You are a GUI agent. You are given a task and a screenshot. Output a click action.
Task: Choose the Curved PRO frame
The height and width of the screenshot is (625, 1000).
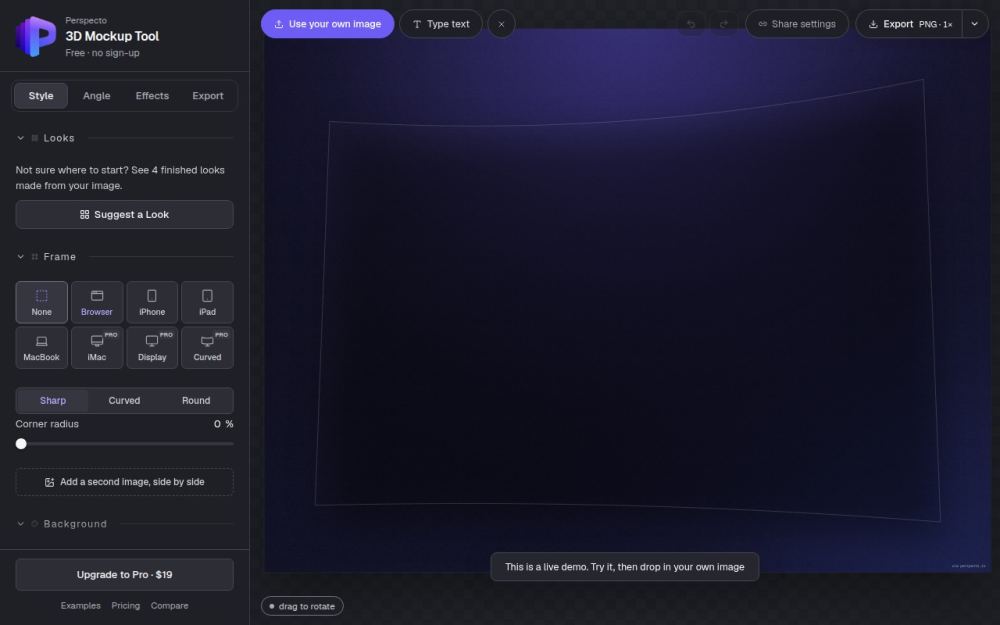point(207,348)
